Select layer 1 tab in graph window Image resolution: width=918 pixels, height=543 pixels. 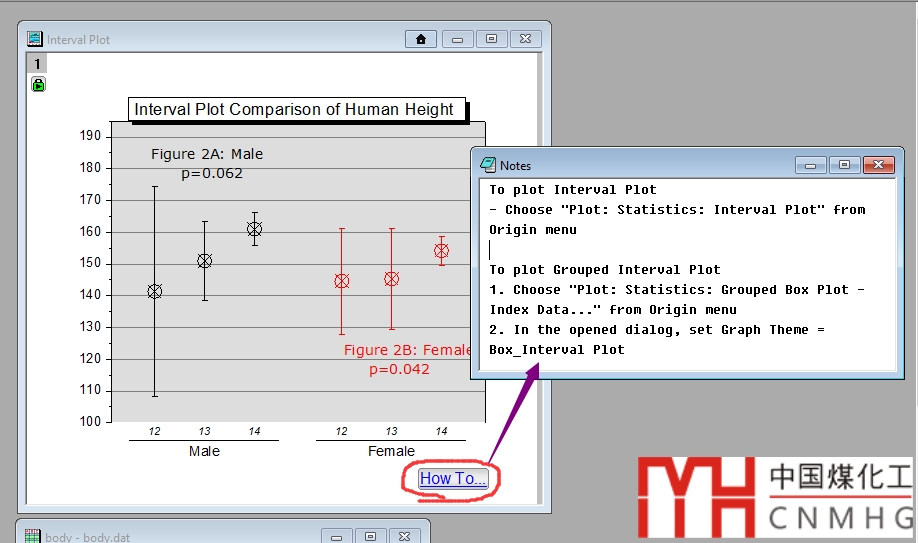click(x=37, y=63)
